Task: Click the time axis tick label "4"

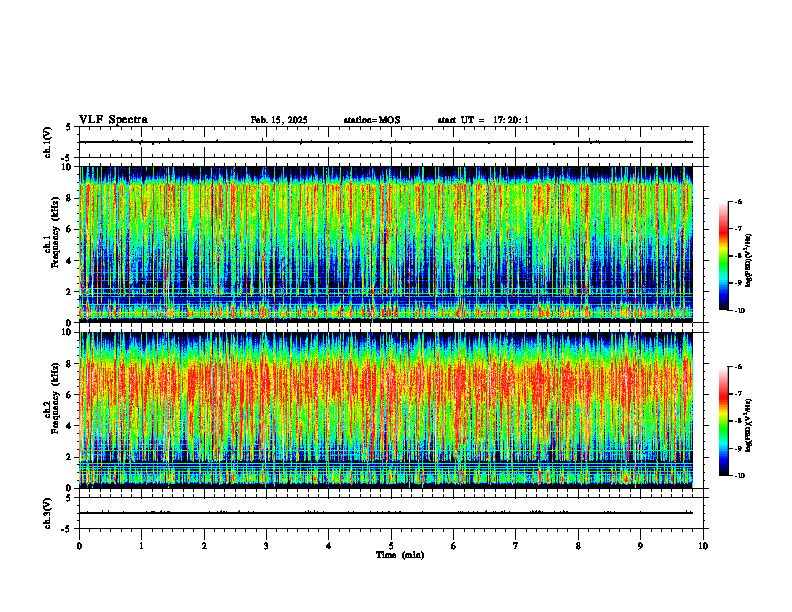Action: tap(329, 546)
